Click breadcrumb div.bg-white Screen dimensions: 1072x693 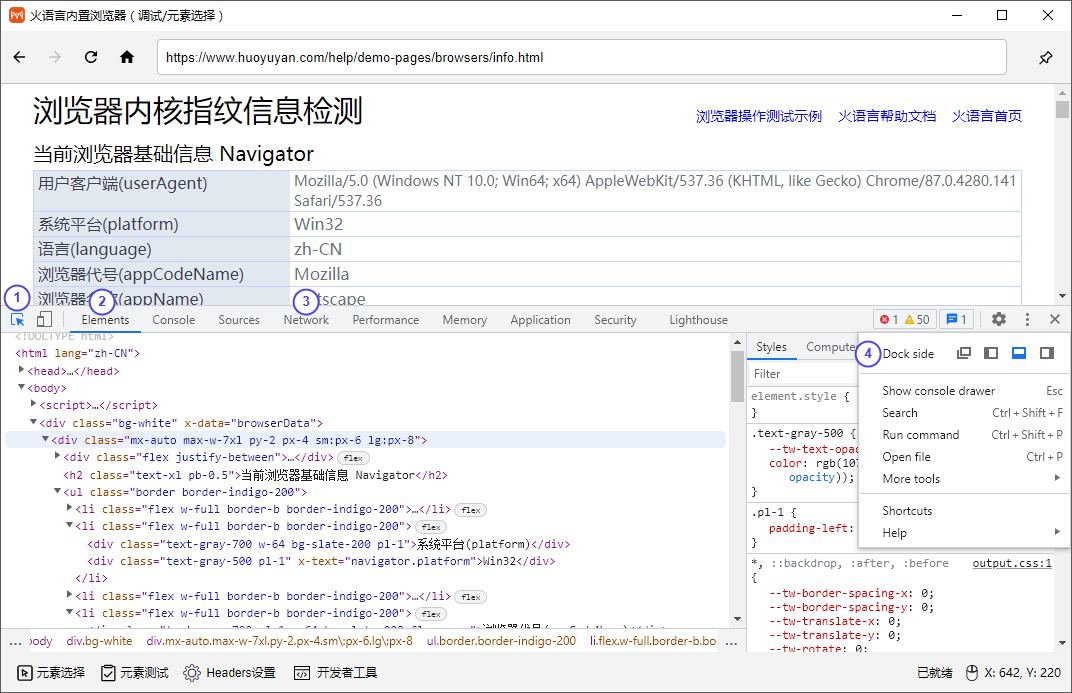coord(99,641)
